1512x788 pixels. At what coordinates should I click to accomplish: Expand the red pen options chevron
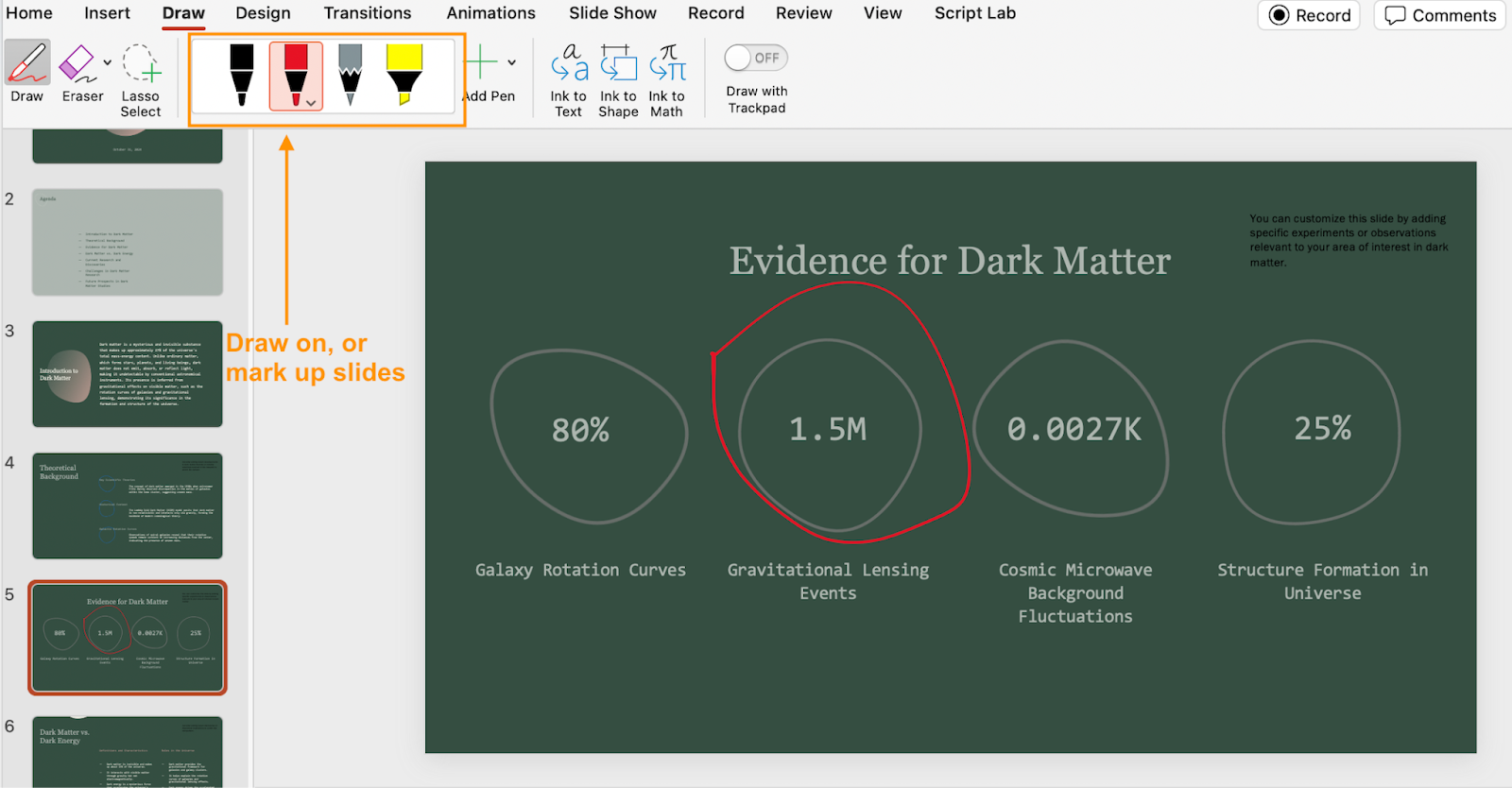click(x=311, y=103)
